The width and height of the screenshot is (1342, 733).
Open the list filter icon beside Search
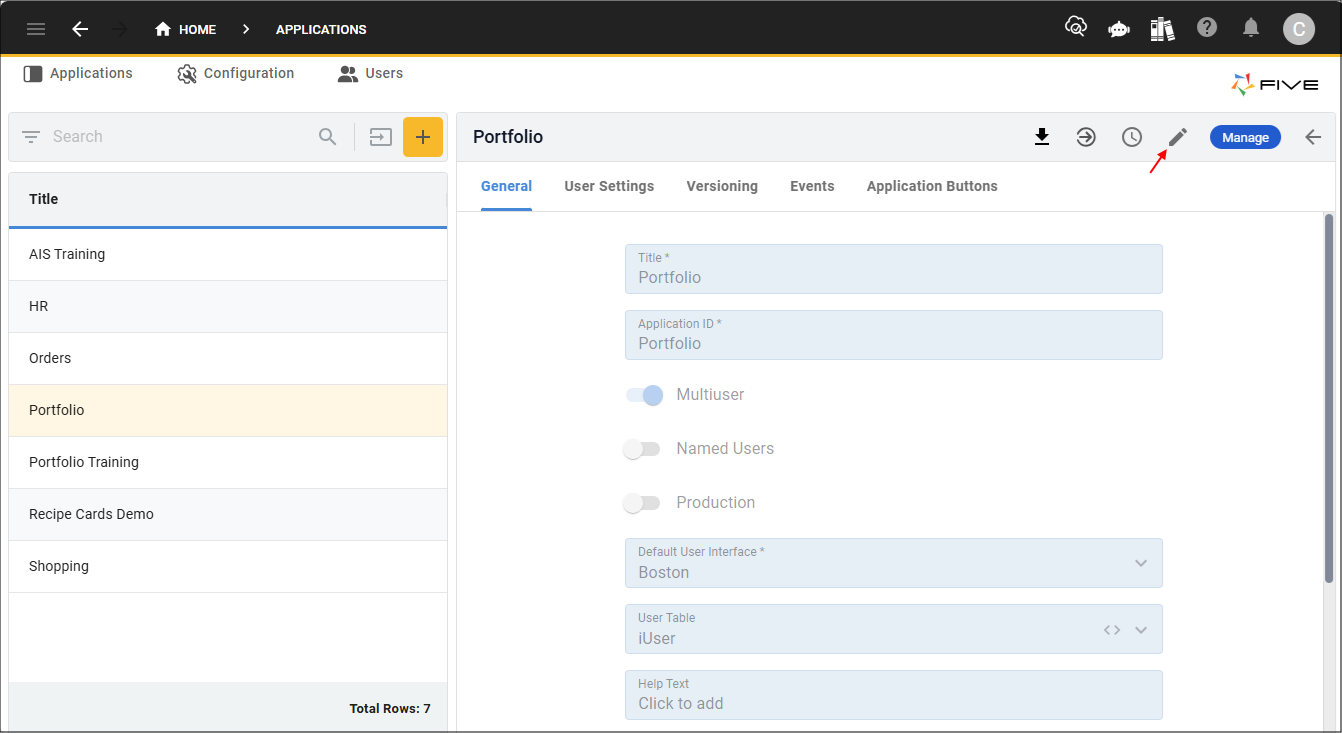[x=31, y=137]
